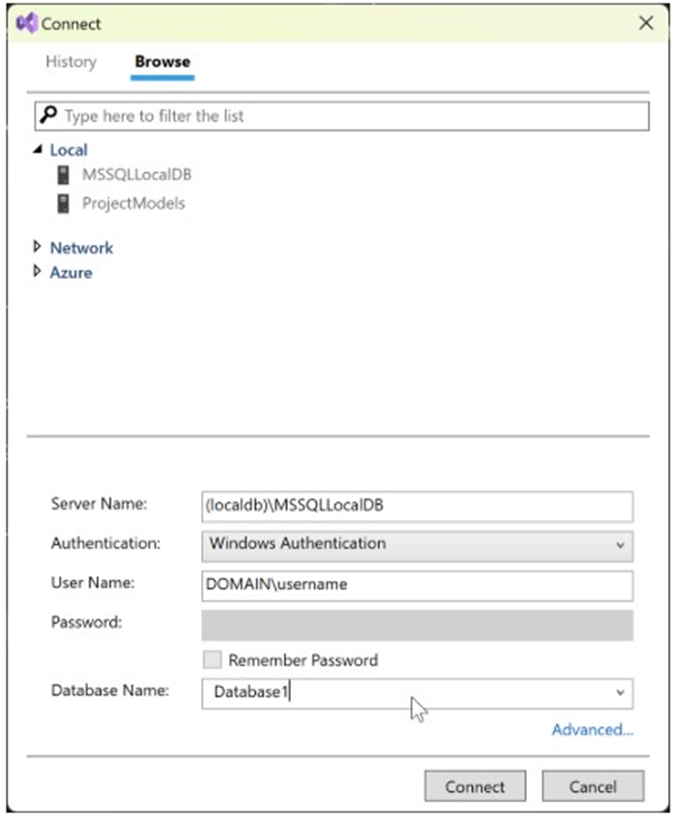Close the Connect dialog window
681x819 pixels.
pos(646,23)
